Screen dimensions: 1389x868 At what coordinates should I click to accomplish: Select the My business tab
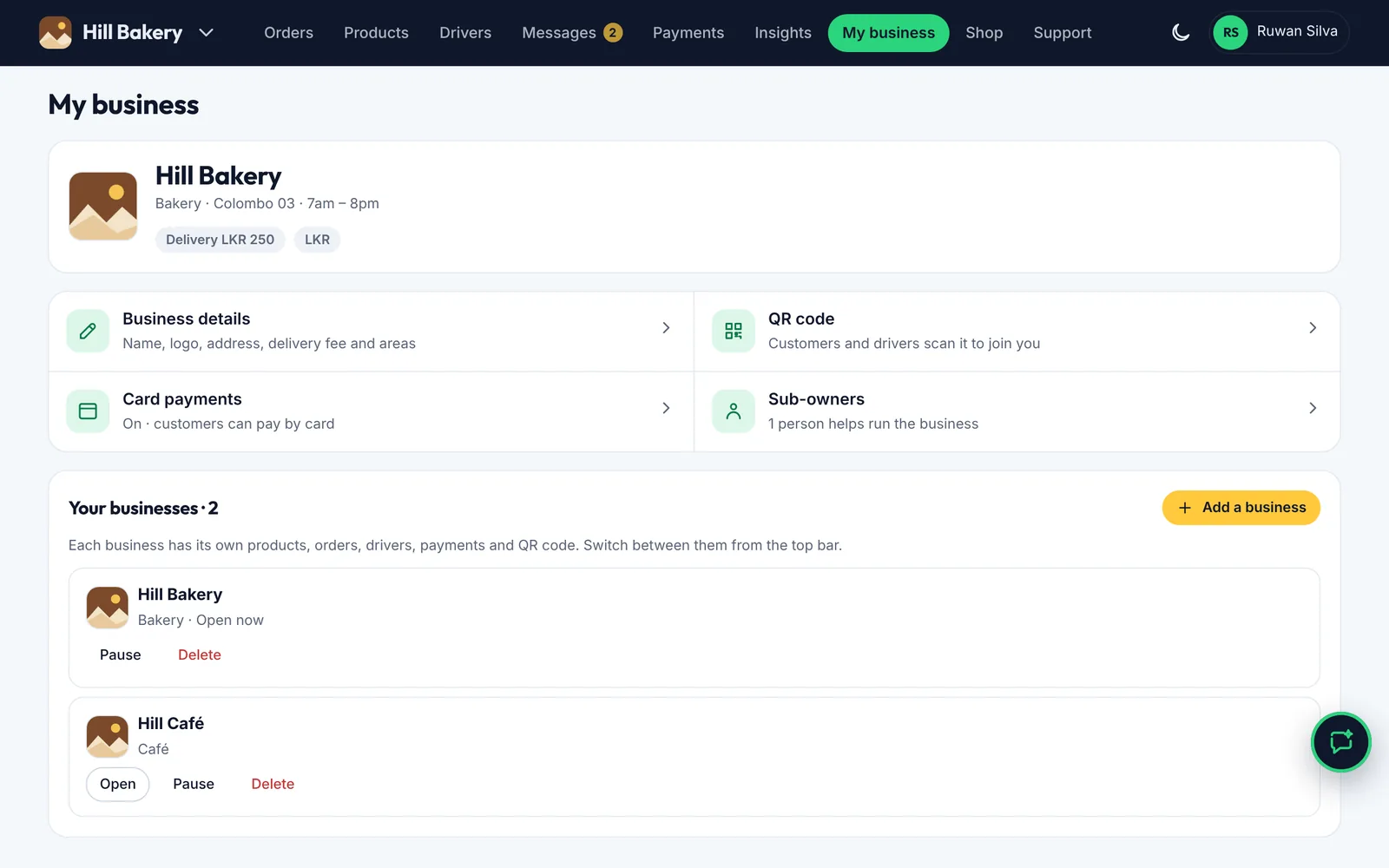coord(889,33)
